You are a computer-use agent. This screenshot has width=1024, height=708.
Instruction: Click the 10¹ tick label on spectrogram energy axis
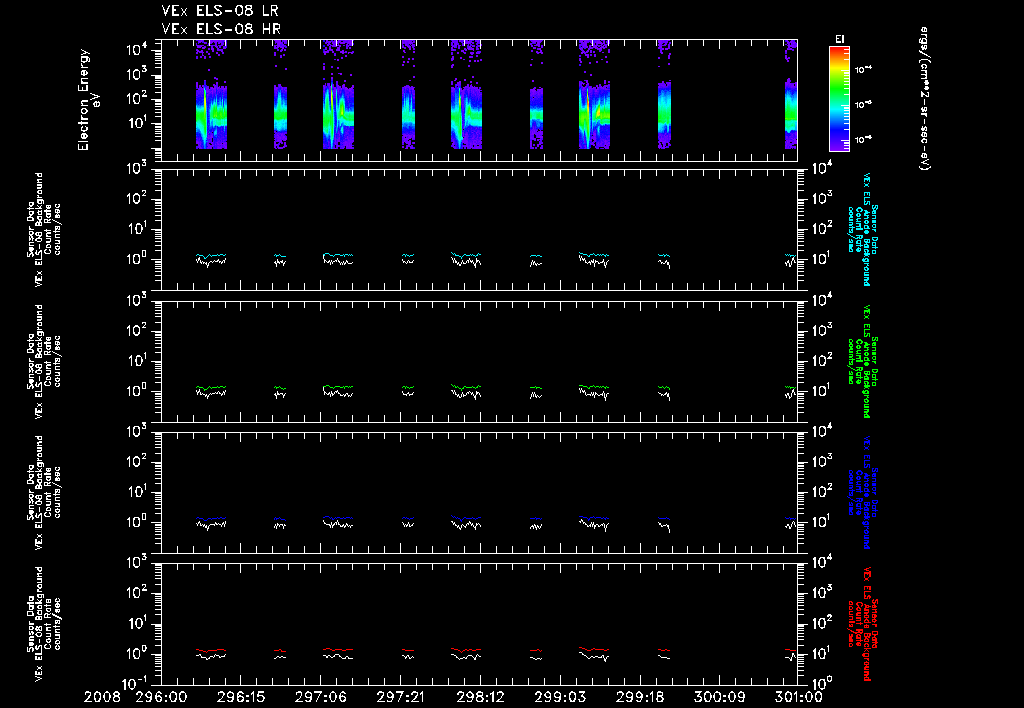tap(138, 123)
